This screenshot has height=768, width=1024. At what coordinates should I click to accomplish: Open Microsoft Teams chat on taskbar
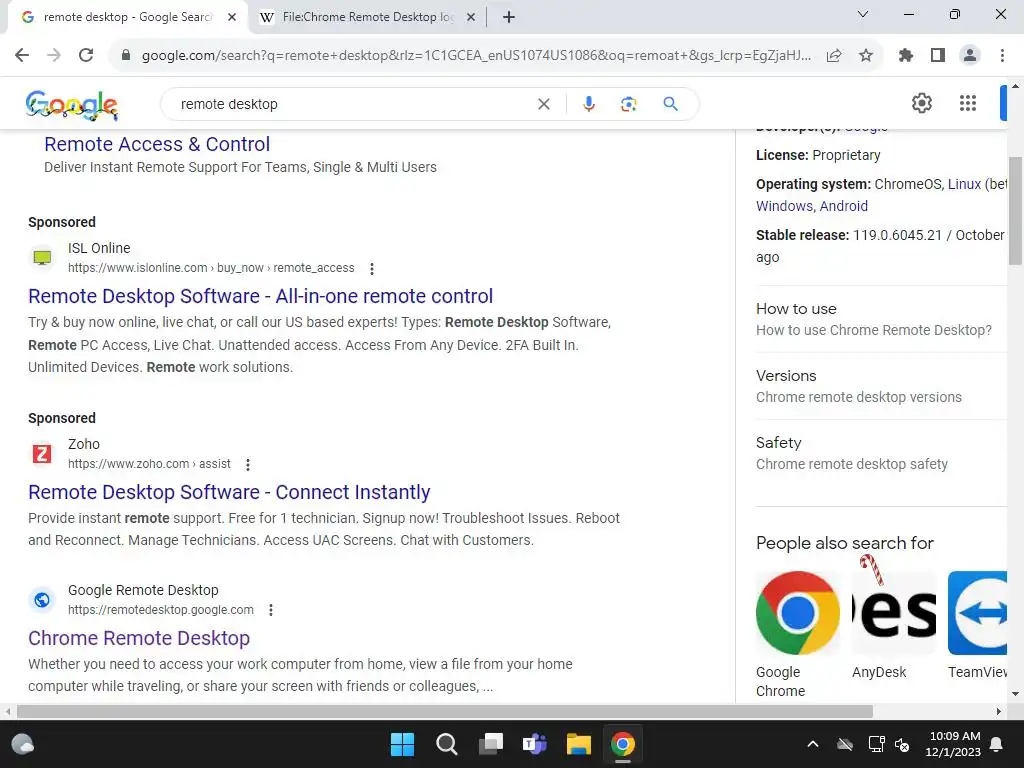534,744
